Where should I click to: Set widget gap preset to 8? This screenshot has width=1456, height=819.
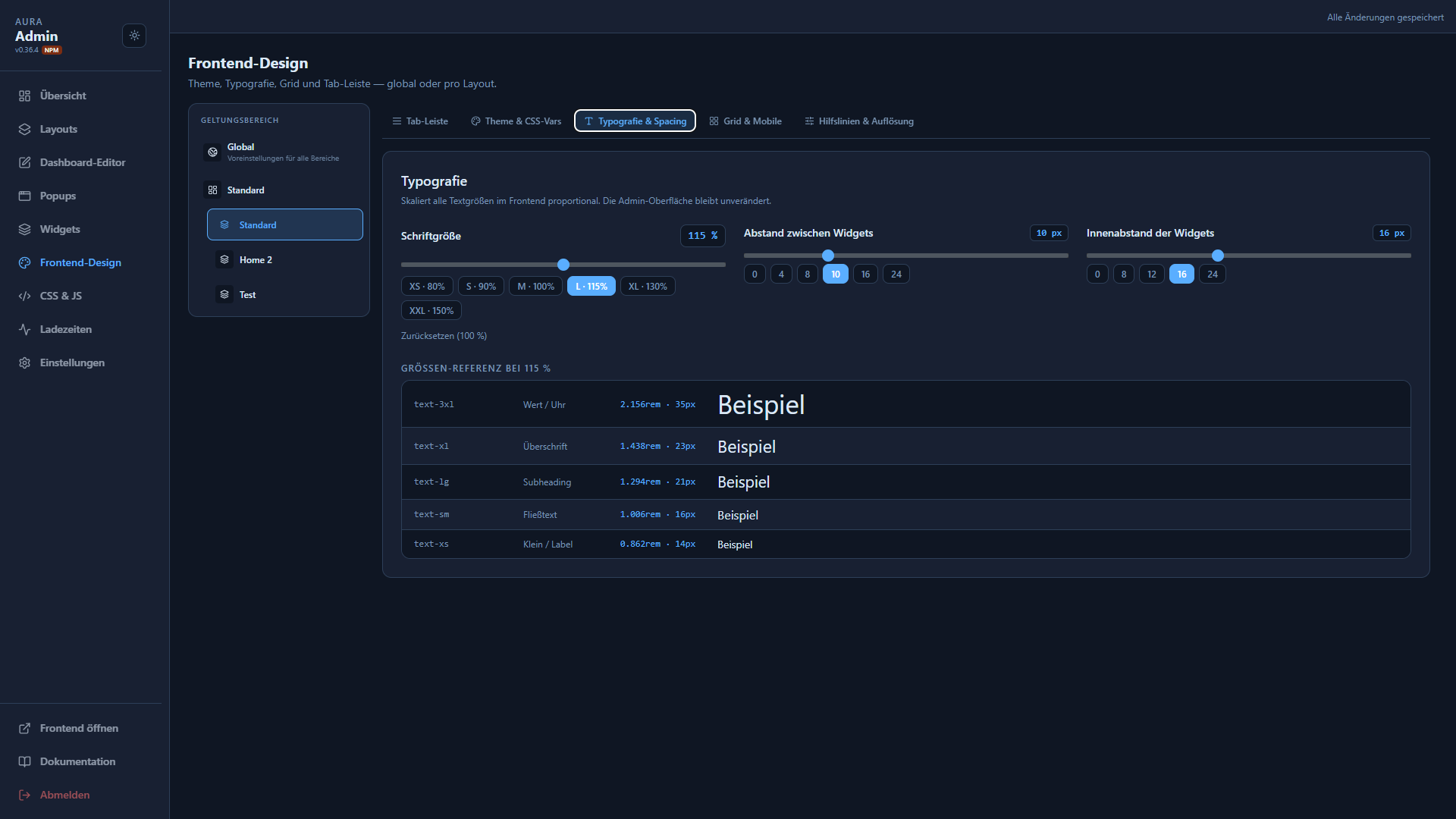click(x=808, y=274)
